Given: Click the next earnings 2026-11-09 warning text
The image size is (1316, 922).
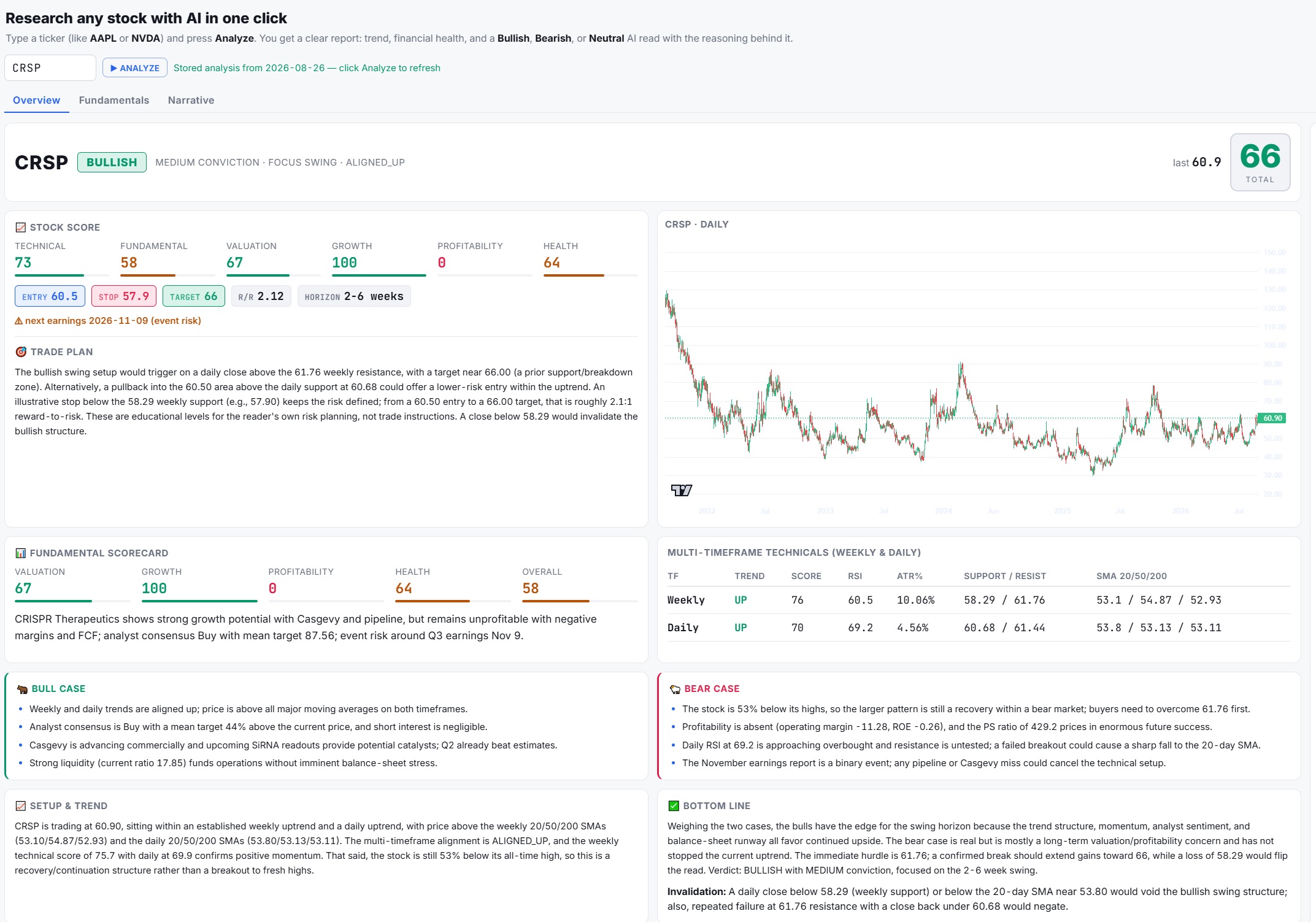Looking at the screenshot, I should pyautogui.click(x=113, y=321).
